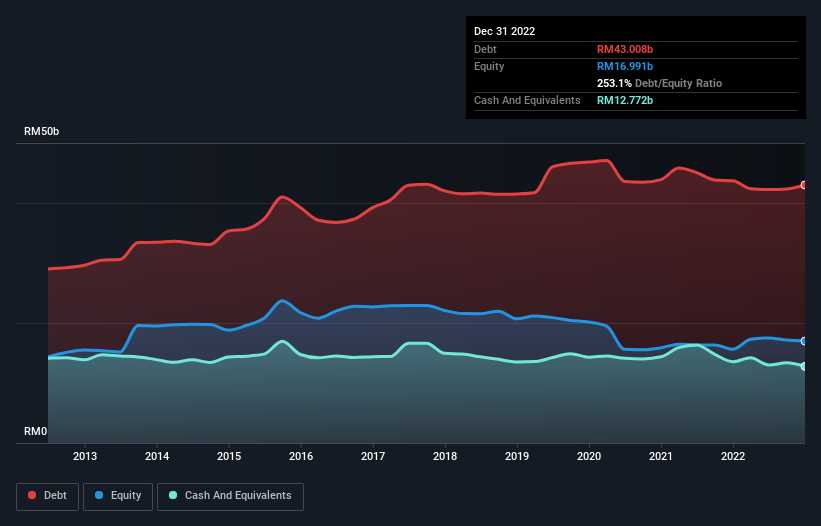821x526 pixels.
Task: Click the tooltip Equity row label
Action: (489, 66)
